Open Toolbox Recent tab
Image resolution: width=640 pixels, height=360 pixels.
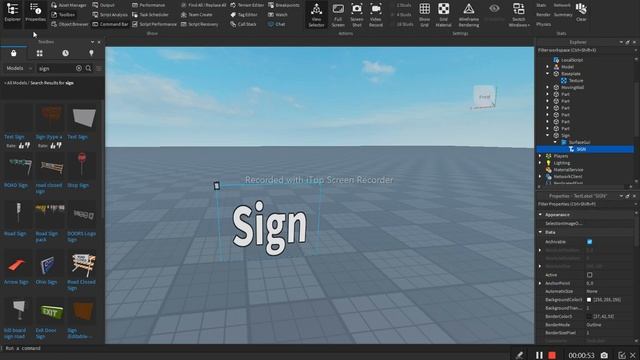click(65, 53)
